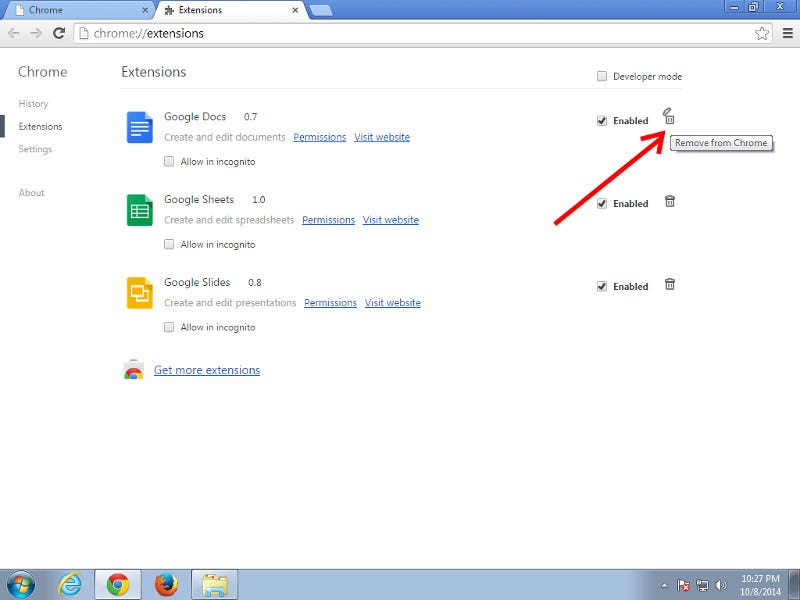The image size is (800, 600).
Task: View Google Slides Permissions
Action: coord(331,303)
